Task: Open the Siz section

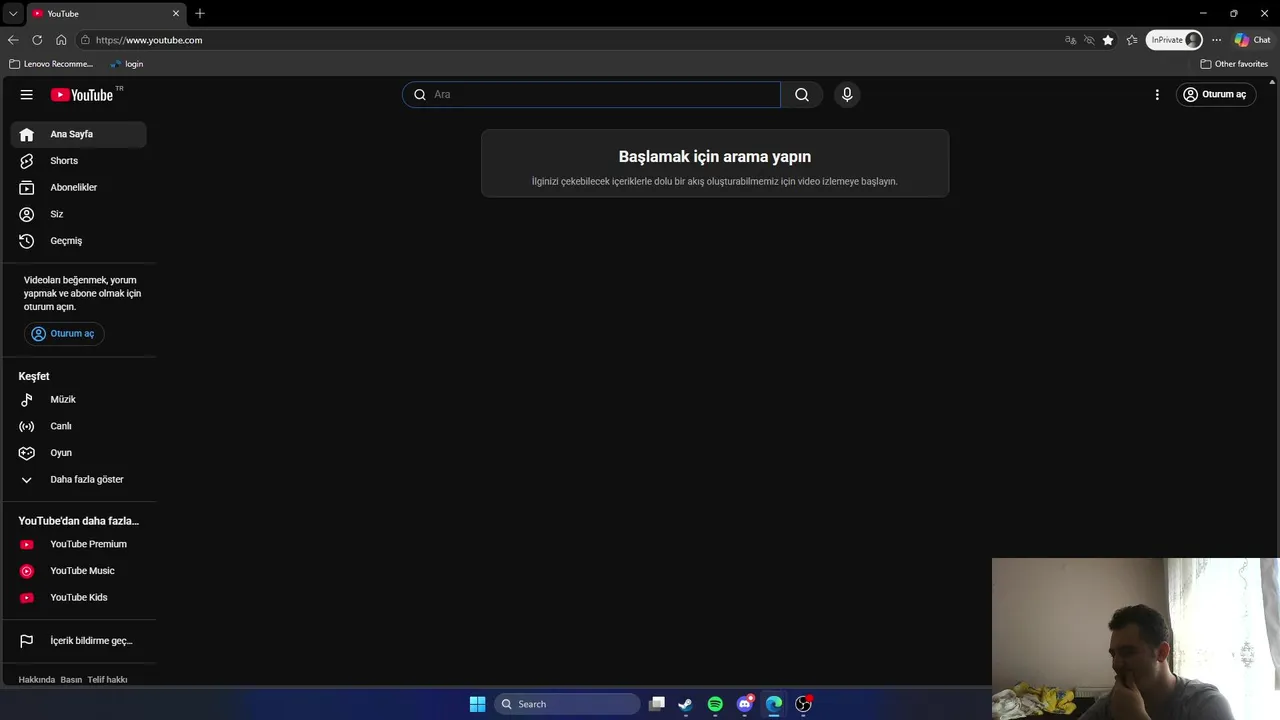Action: point(79,214)
